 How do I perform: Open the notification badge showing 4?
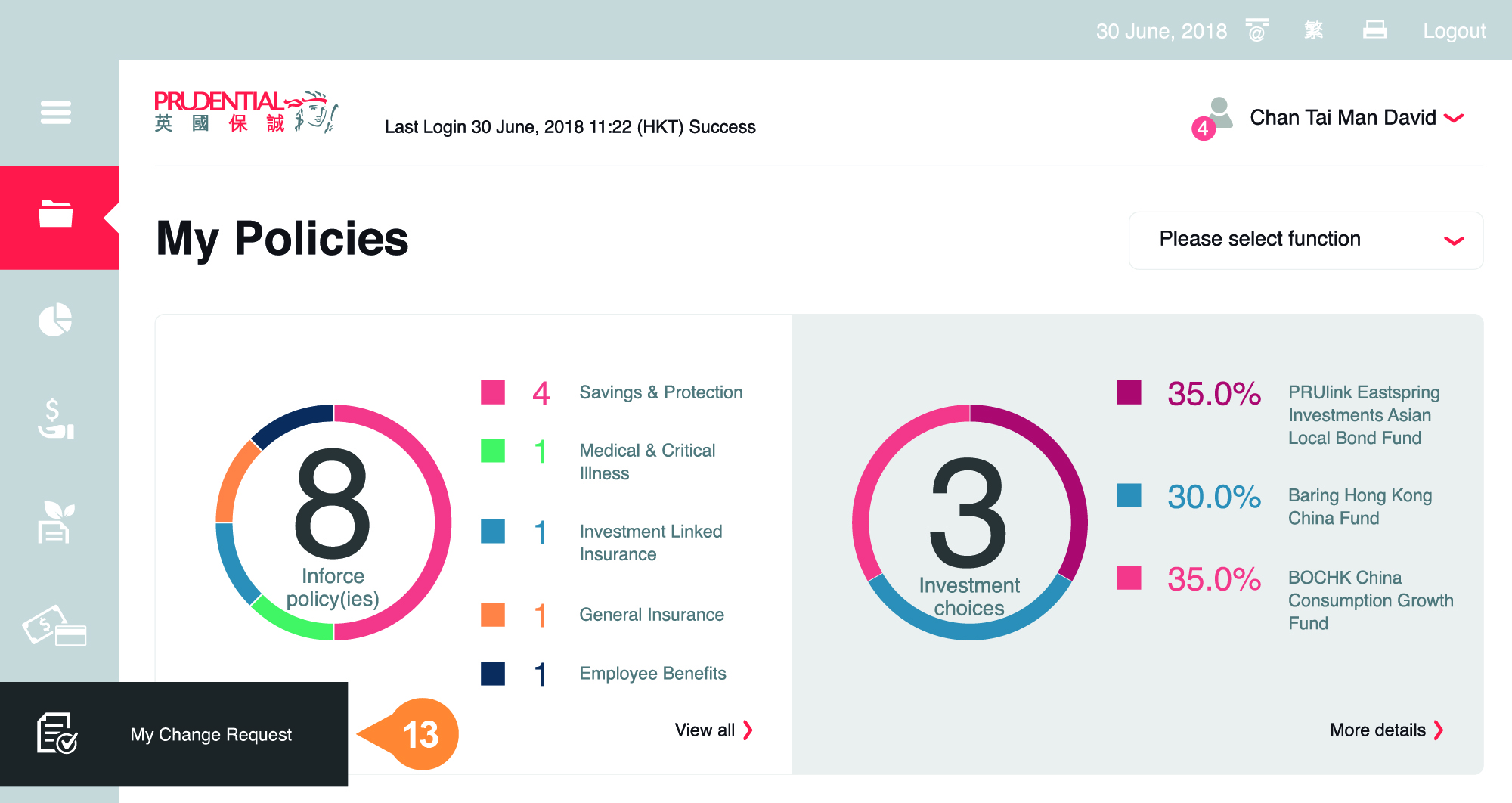point(1203,129)
